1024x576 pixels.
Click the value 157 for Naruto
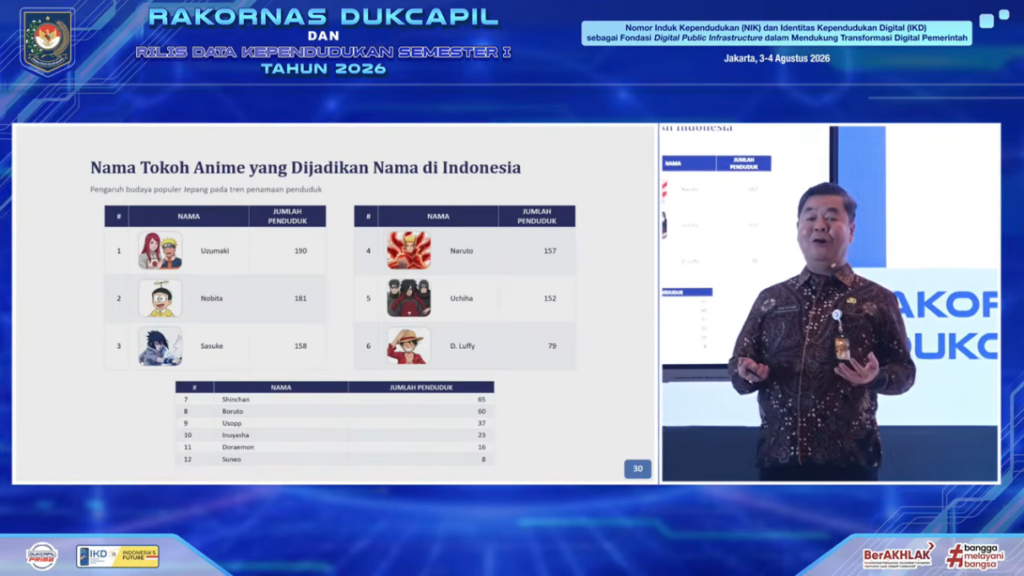click(550, 251)
